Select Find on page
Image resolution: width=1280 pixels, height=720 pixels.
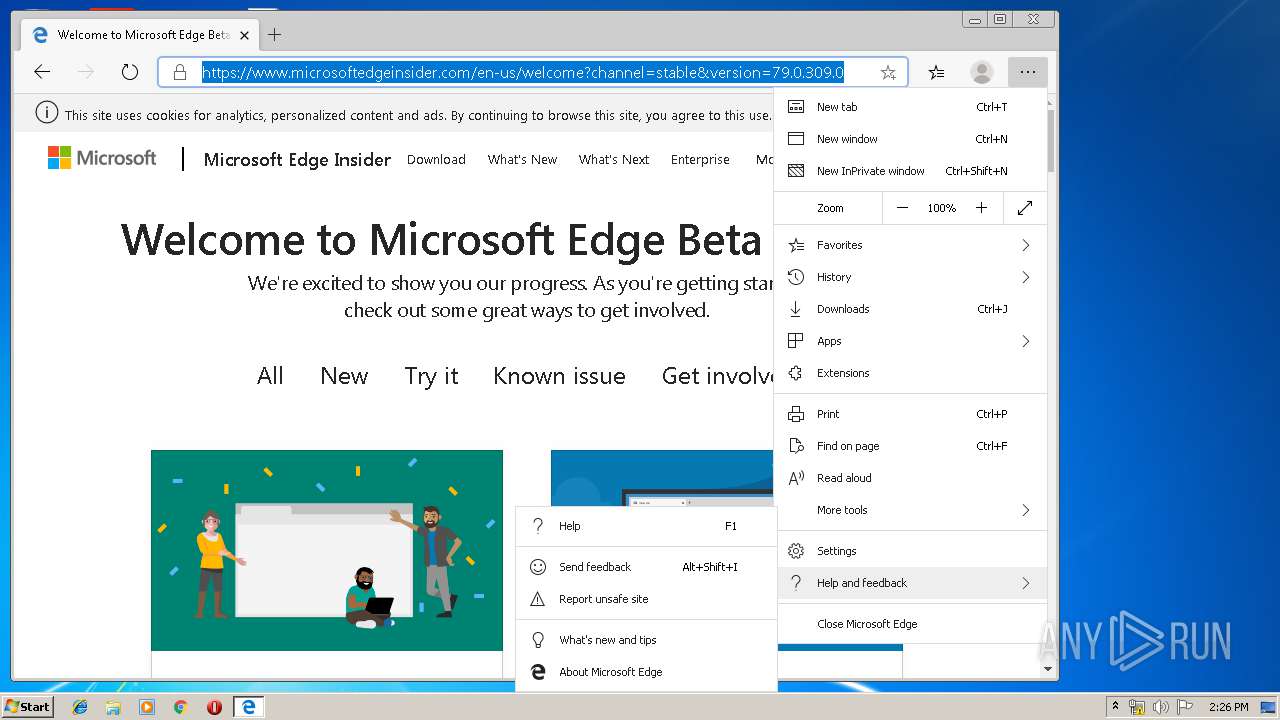click(911, 446)
